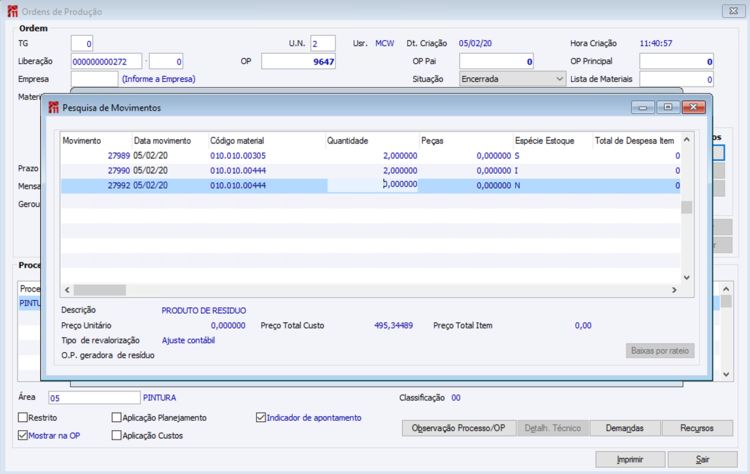750x474 pixels.
Task: Click the Imprimir button
Action: pyautogui.click(x=630, y=459)
